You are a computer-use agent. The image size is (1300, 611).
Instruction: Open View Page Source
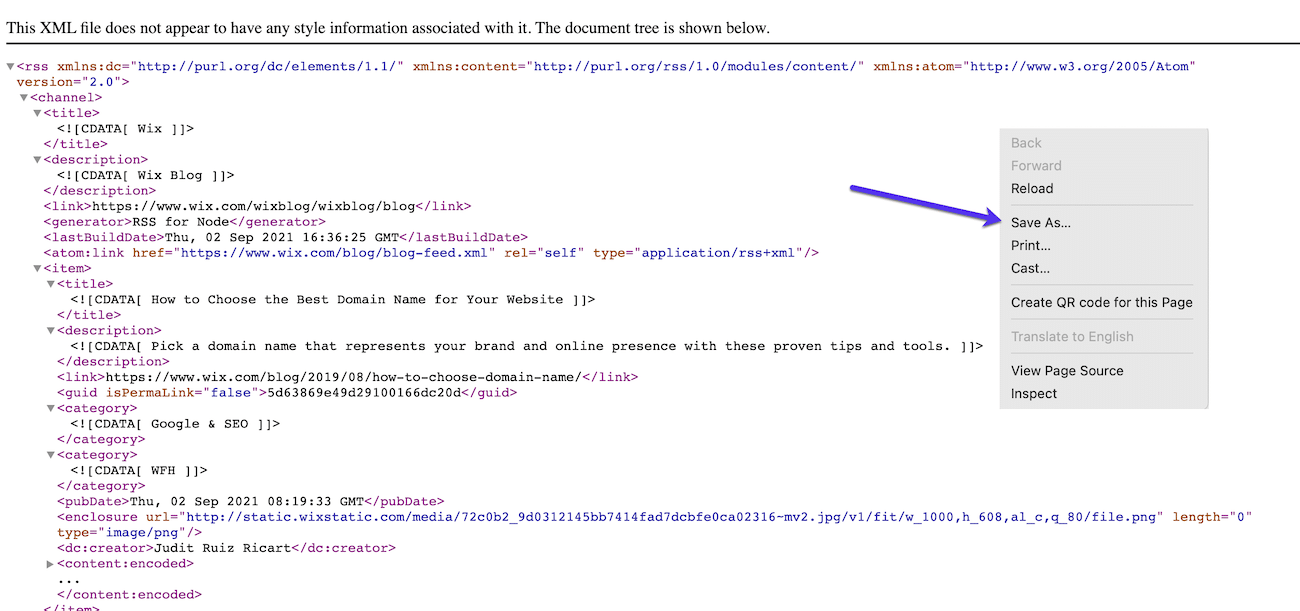1067,370
